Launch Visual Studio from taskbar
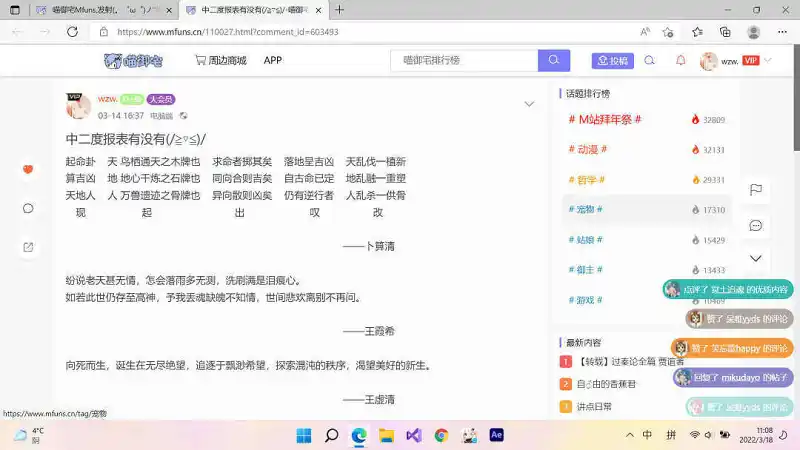Screen dimensions: 800x450 [414, 435]
